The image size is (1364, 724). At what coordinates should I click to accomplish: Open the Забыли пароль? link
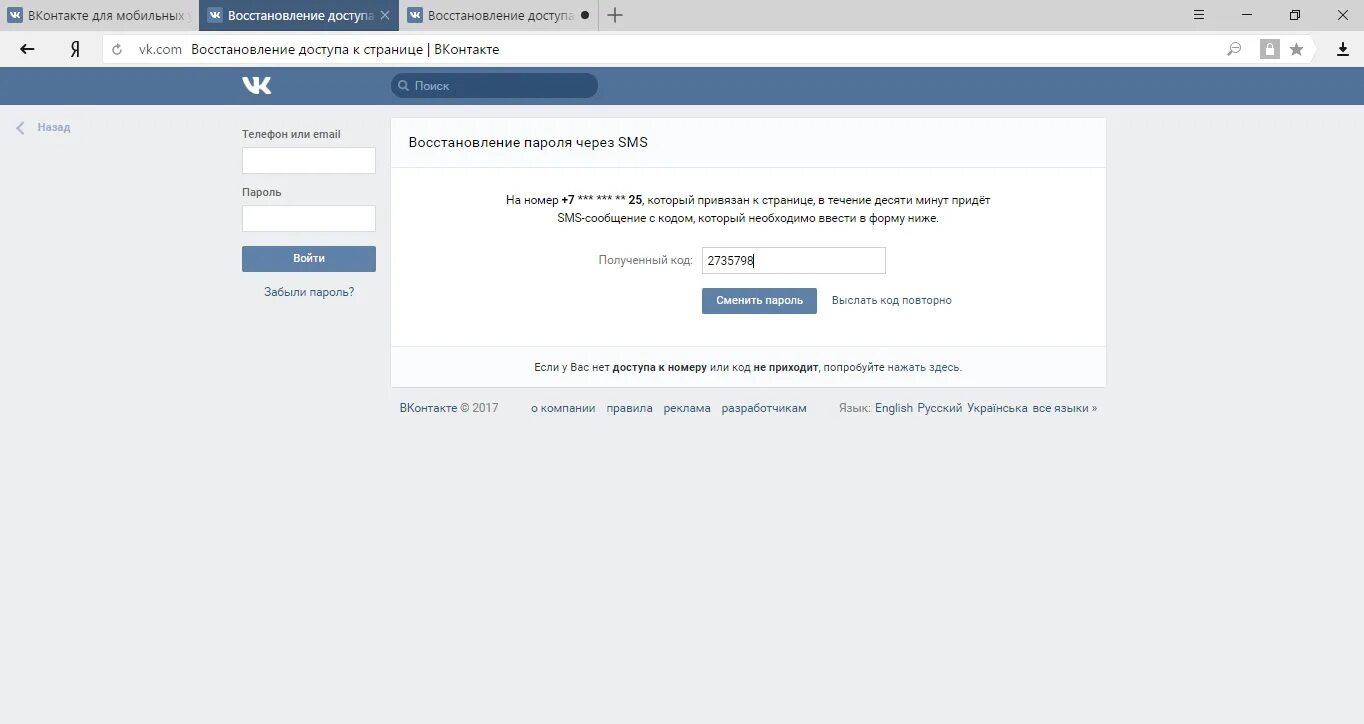(x=309, y=292)
